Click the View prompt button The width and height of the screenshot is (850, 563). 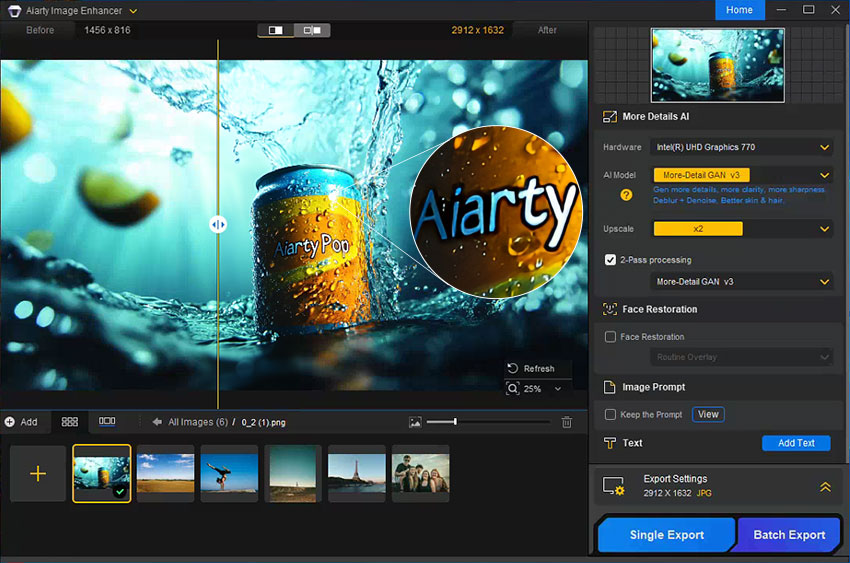pos(708,415)
